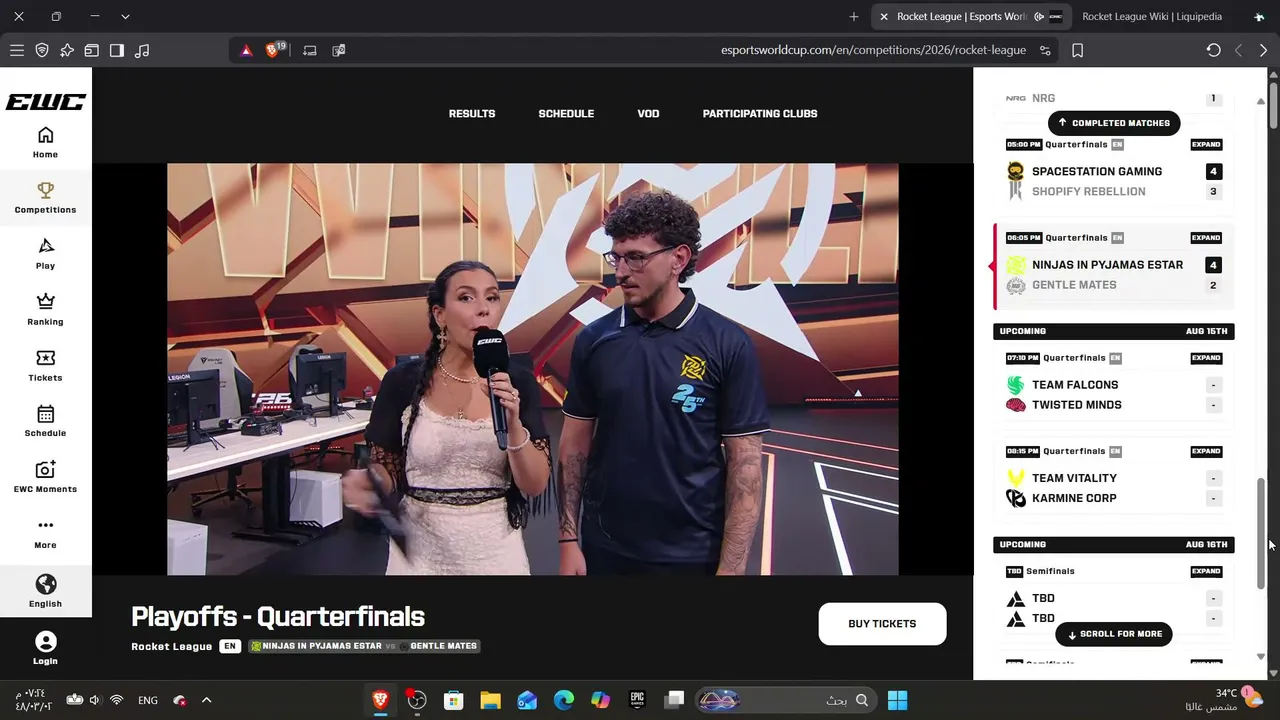Click the ENG keyboard language indicator
The height and width of the screenshot is (720, 1280).
(x=148, y=700)
